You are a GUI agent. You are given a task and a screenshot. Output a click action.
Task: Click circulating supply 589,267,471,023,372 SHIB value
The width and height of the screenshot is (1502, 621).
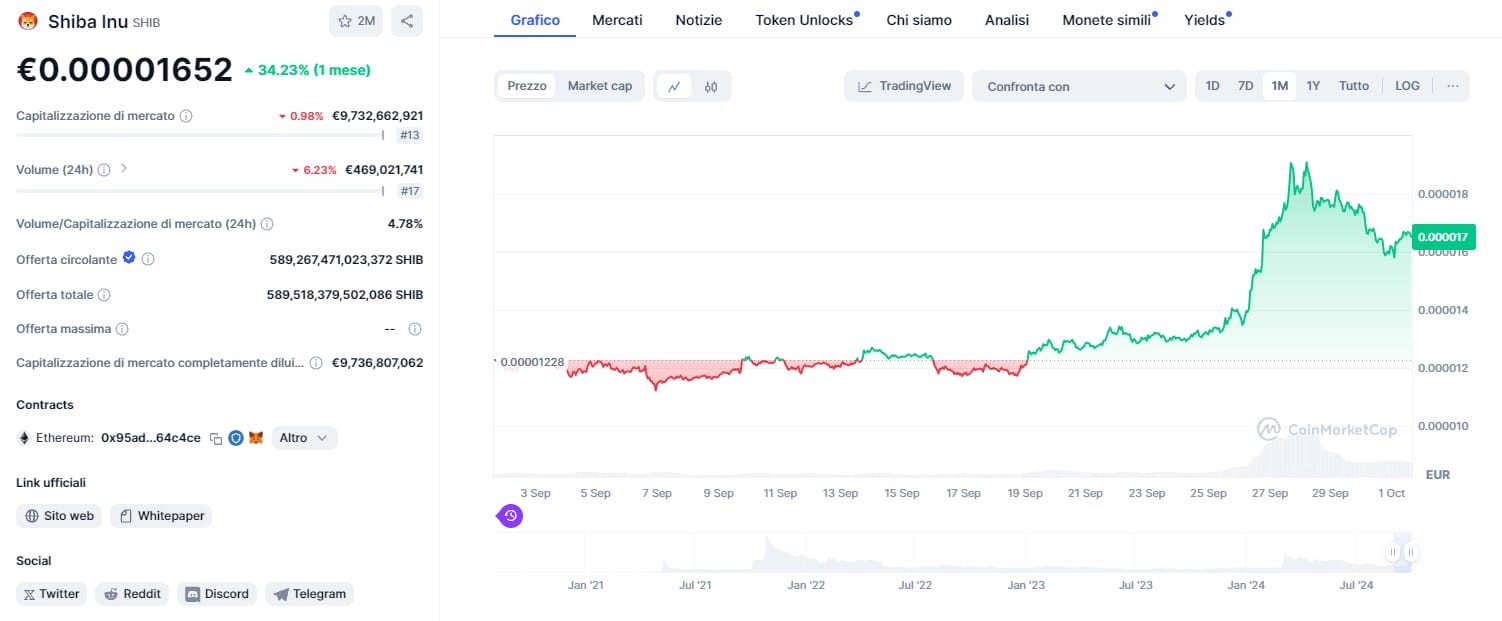pyautogui.click(x=346, y=260)
